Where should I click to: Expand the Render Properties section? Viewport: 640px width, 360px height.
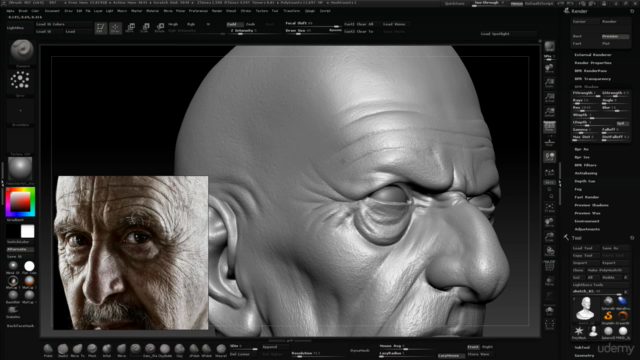(593, 63)
